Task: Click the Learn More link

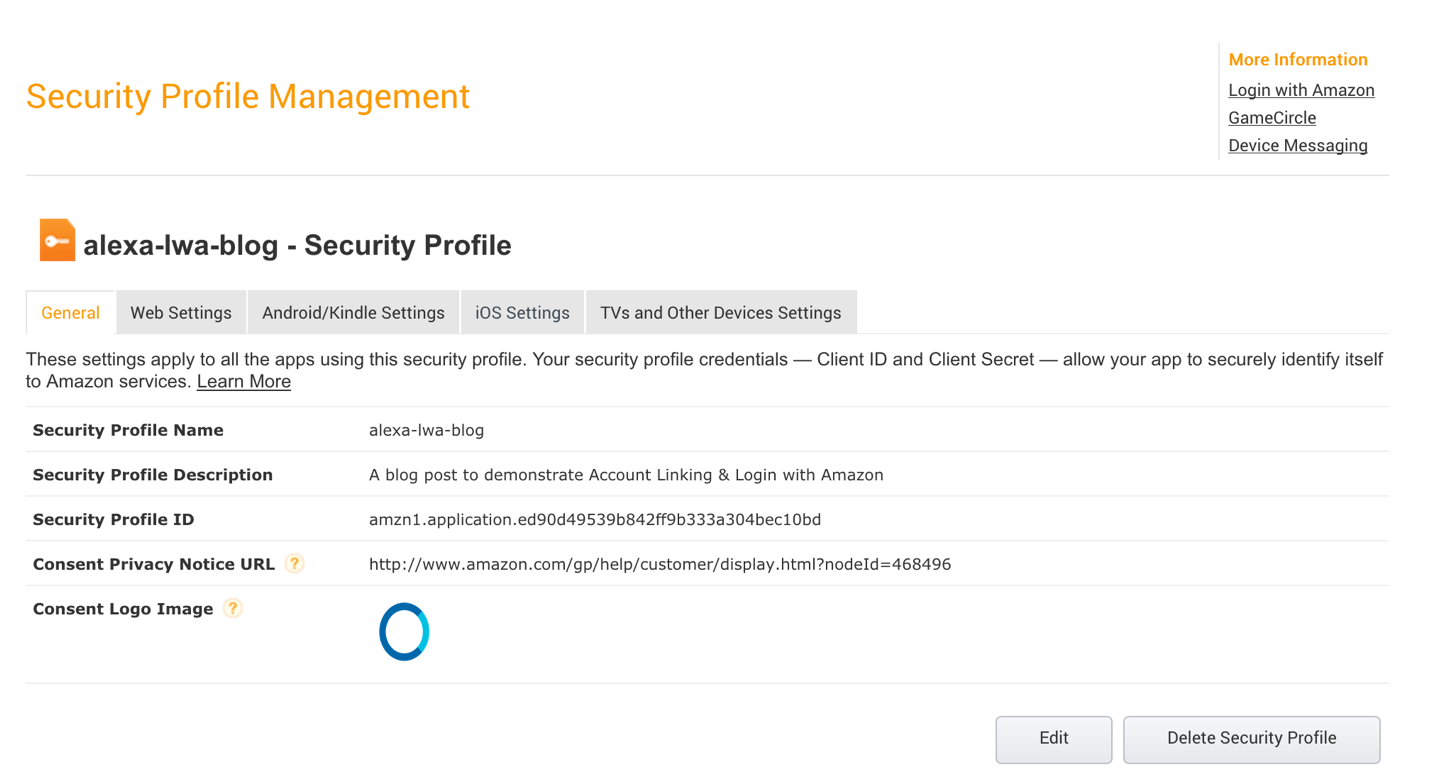Action: (x=243, y=381)
